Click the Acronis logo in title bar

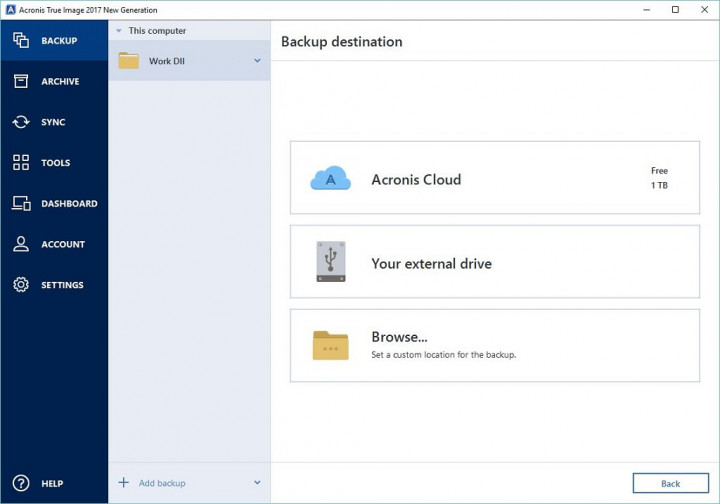click(11, 10)
